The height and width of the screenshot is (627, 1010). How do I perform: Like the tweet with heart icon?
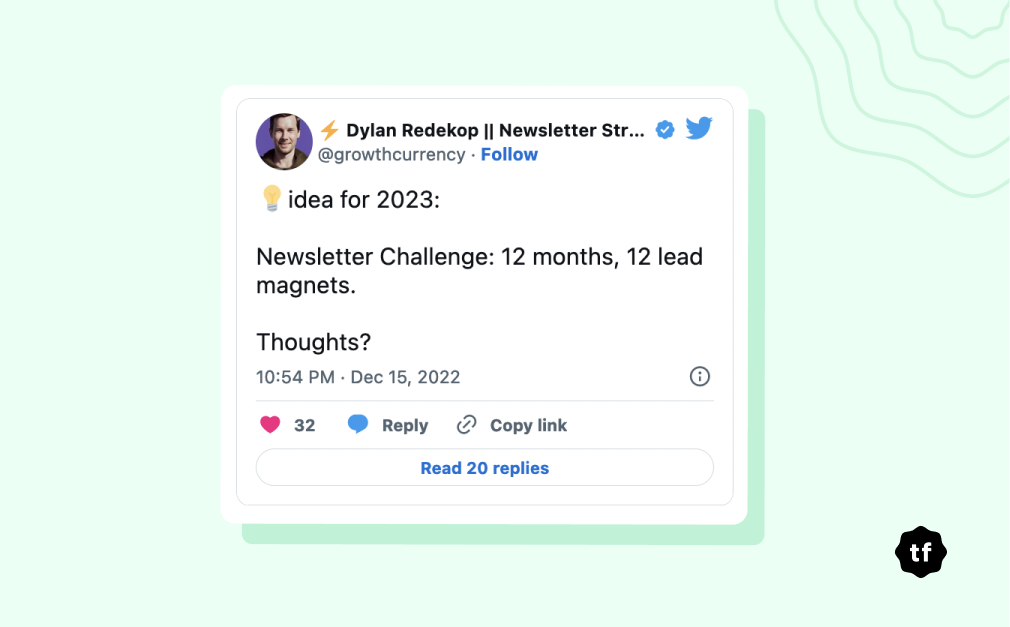270,425
